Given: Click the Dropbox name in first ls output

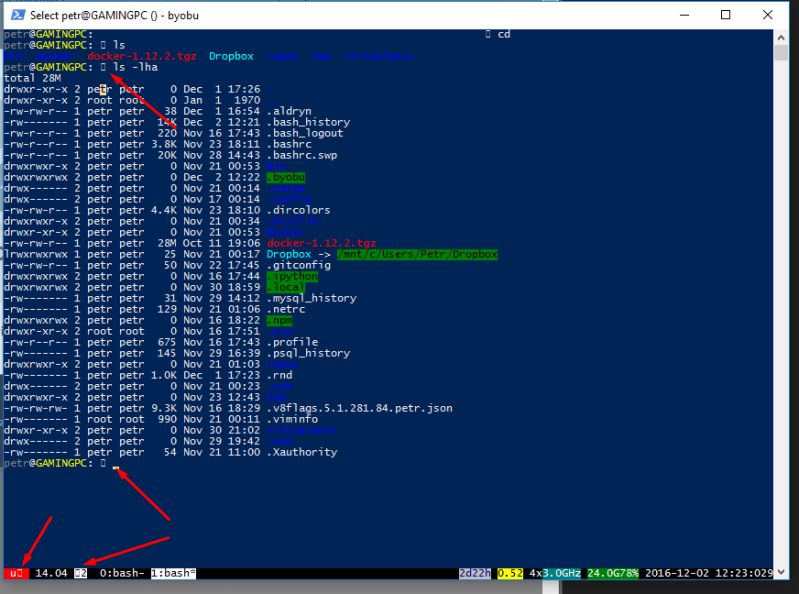Looking at the screenshot, I should pyautogui.click(x=231, y=56).
